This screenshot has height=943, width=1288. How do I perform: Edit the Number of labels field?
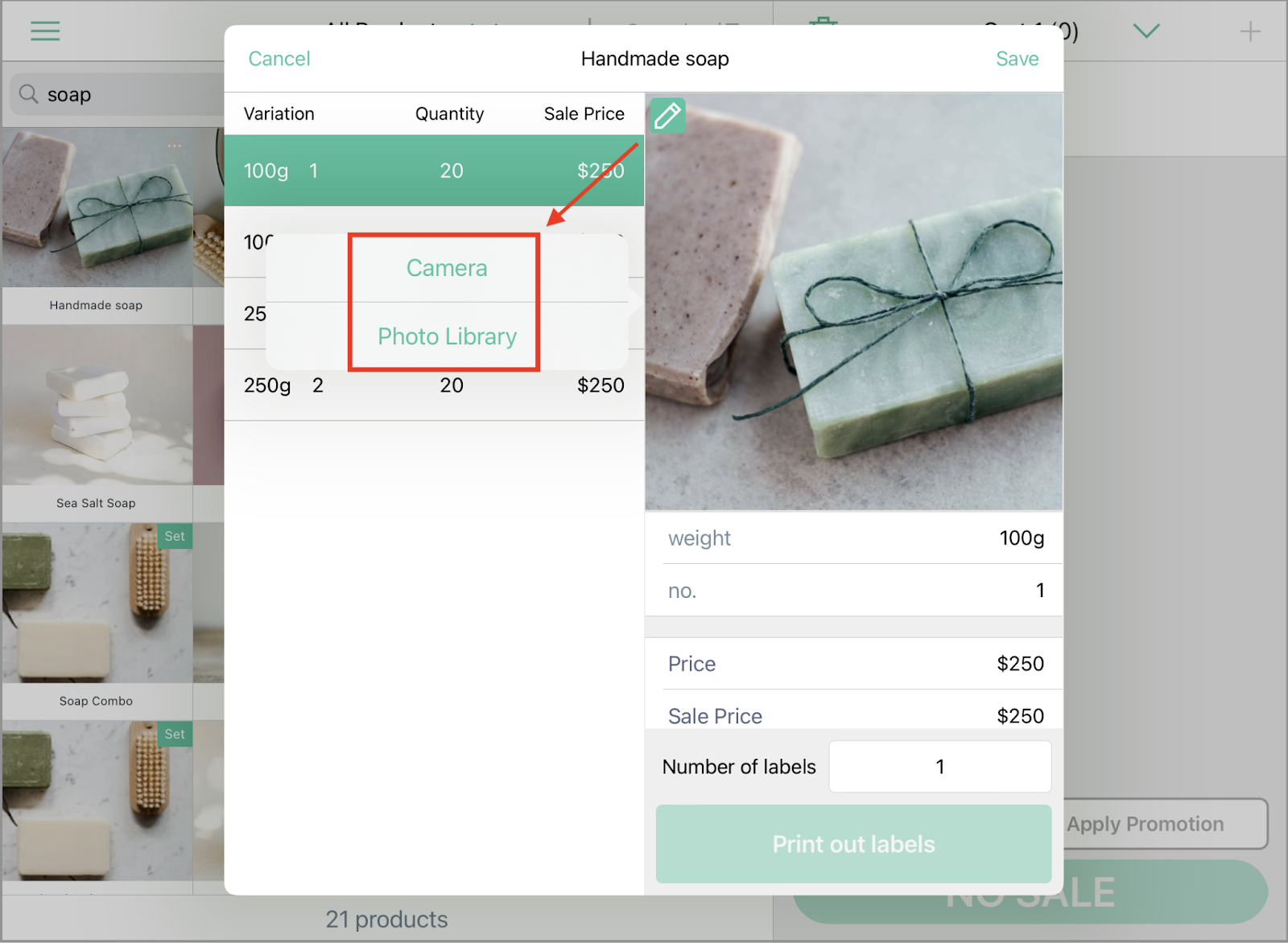pos(939,767)
